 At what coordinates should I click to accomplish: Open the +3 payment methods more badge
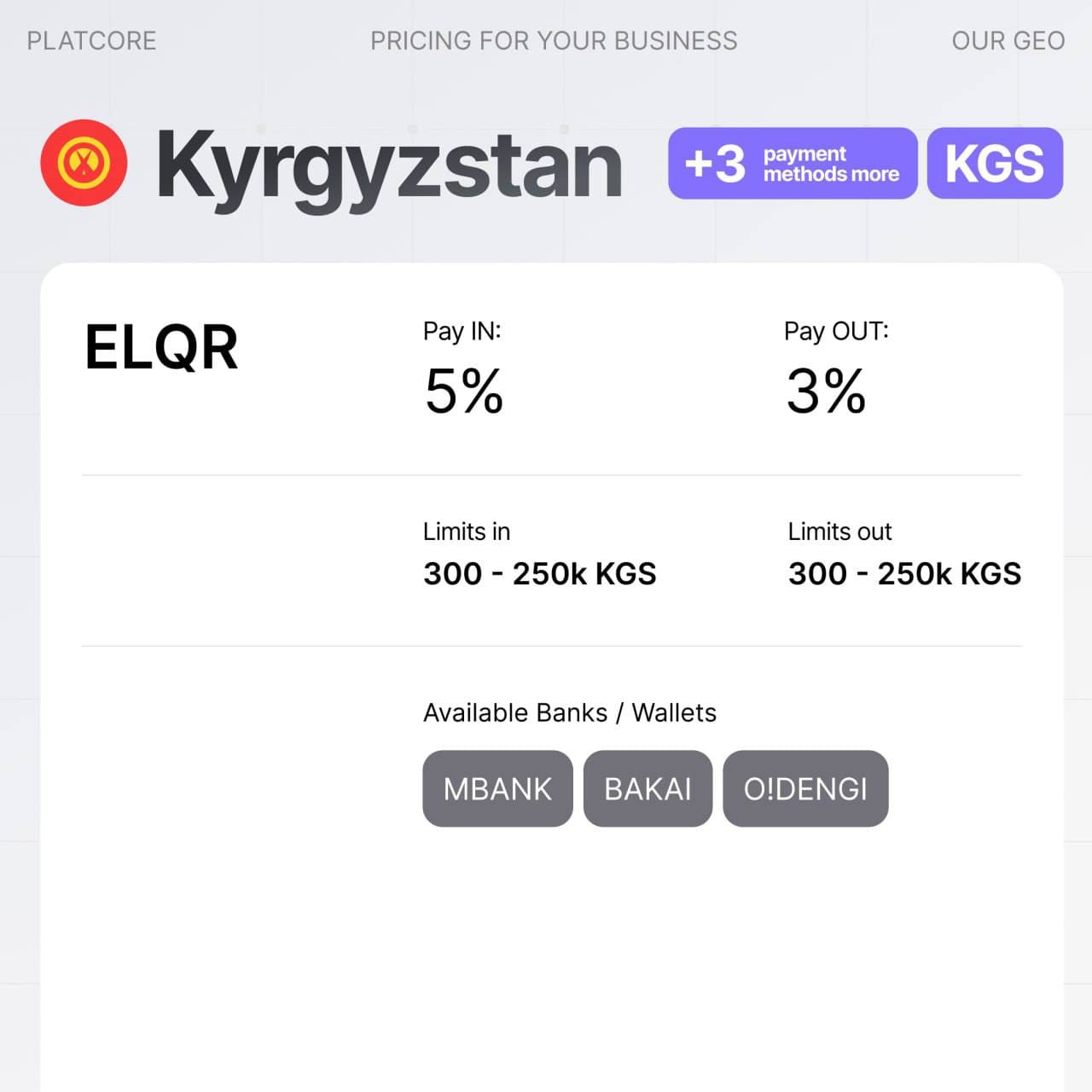point(792,163)
